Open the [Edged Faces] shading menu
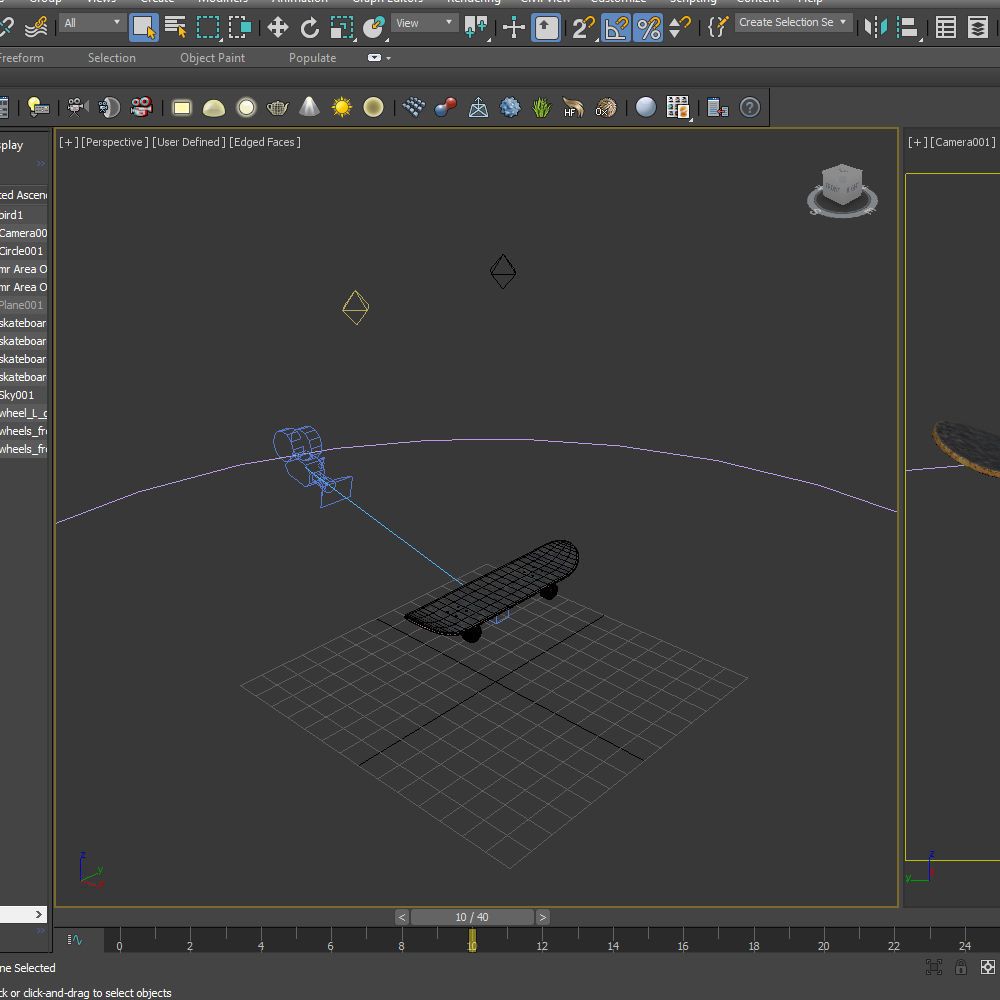 [265, 142]
